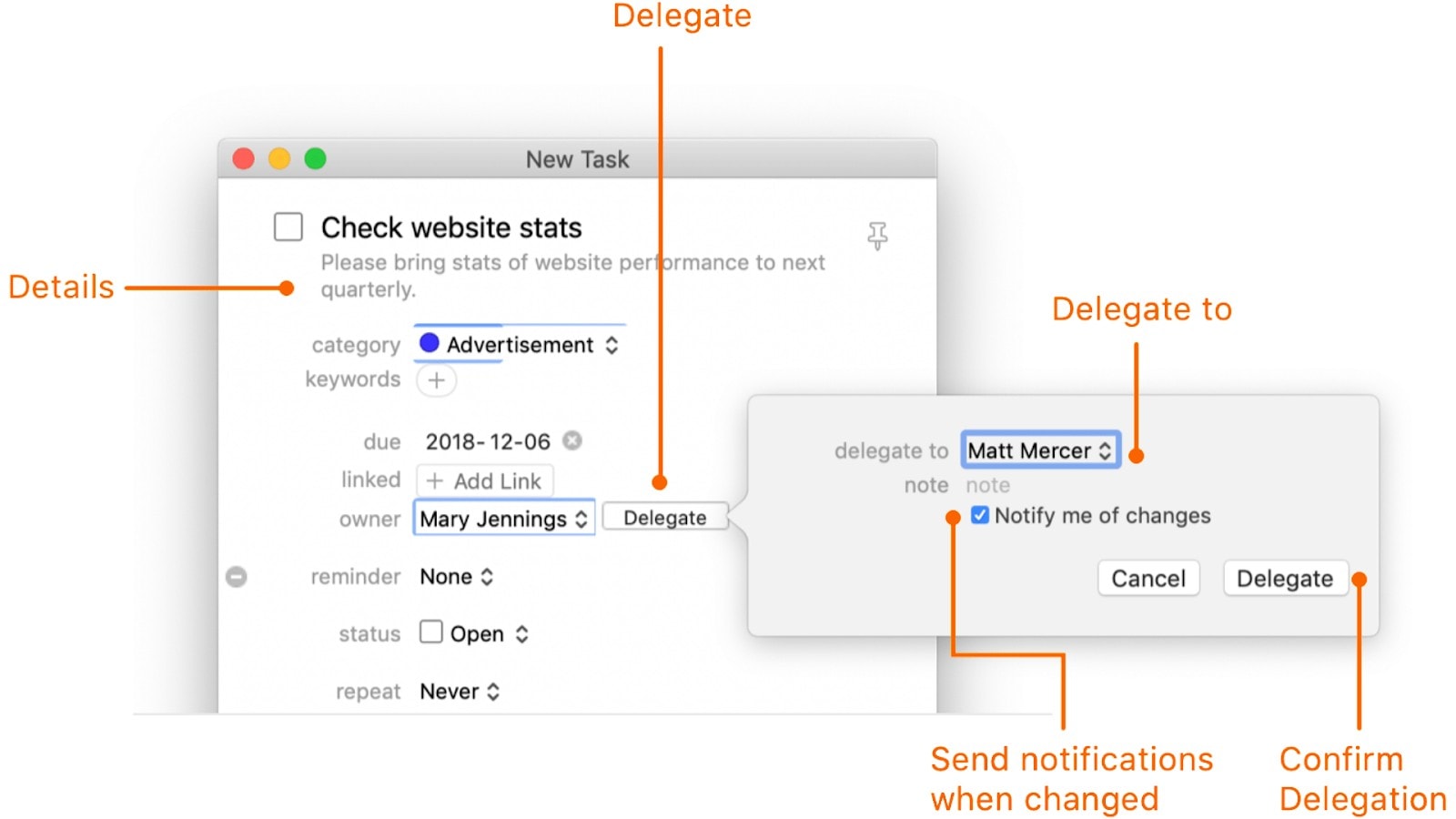1456x819 pixels.
Task: Open the Matt Mercer delegate to dropdown
Action: click(1039, 450)
